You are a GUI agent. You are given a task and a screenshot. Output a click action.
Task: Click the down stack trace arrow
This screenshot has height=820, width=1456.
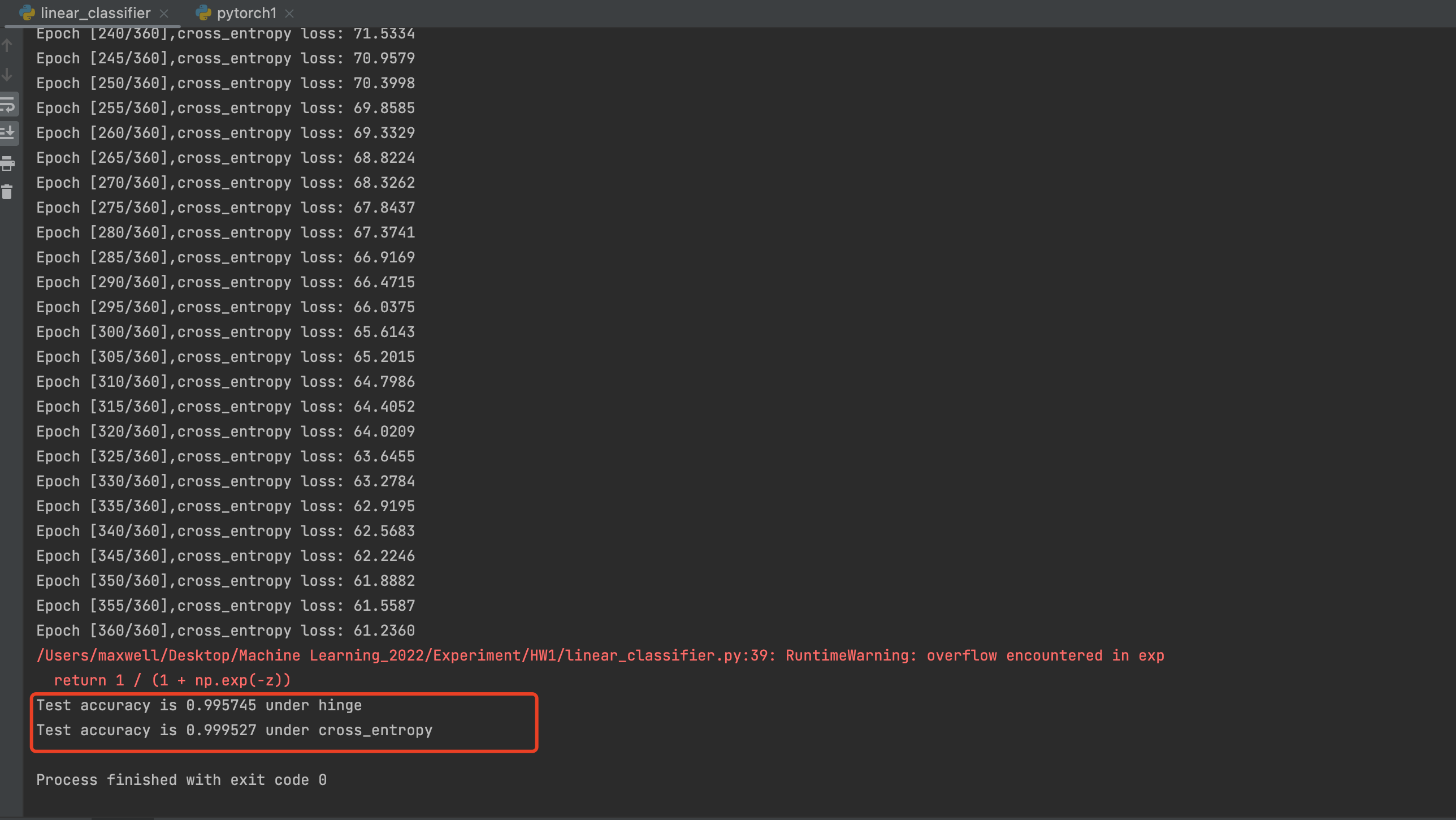7,75
